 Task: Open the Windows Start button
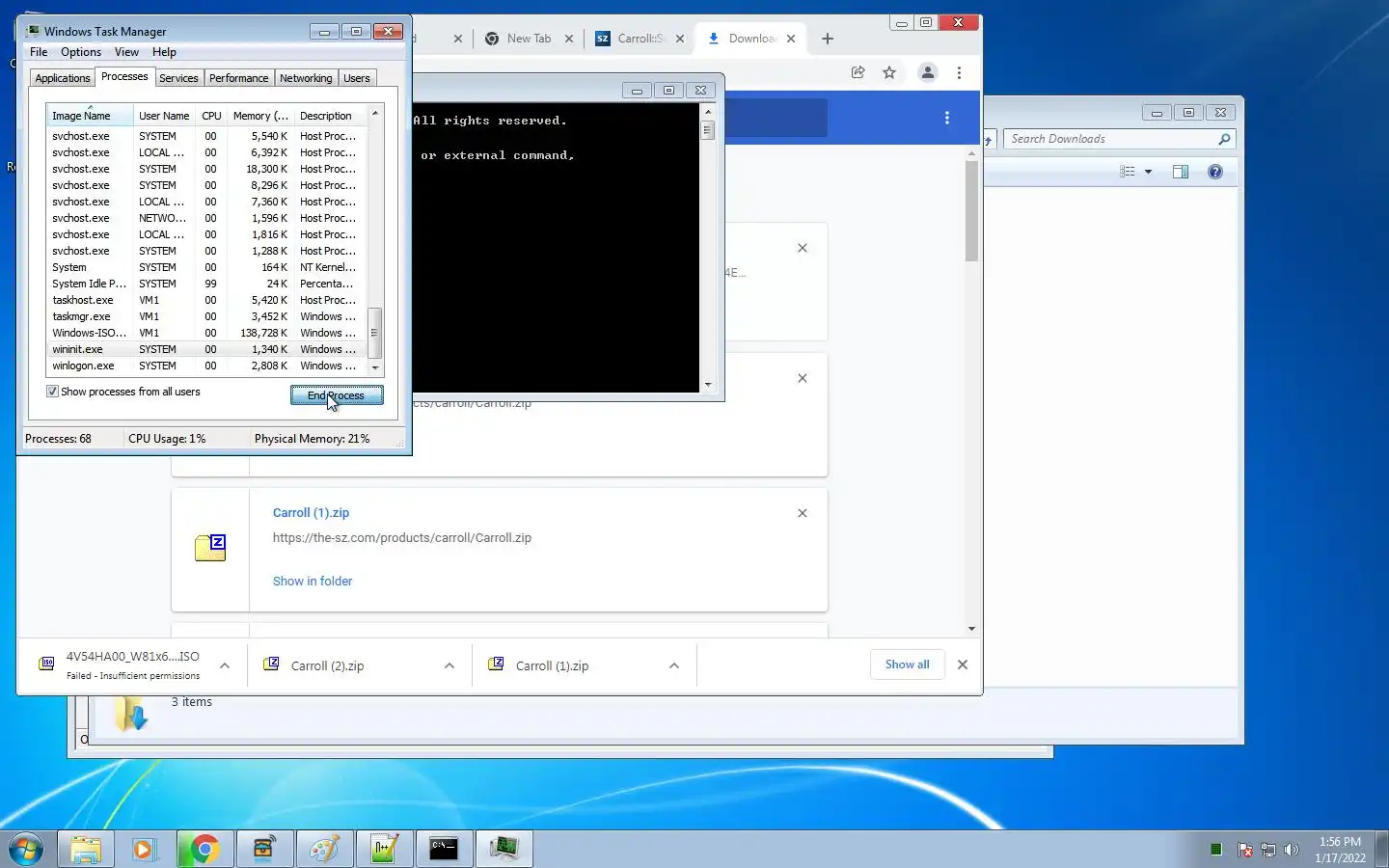(26, 850)
